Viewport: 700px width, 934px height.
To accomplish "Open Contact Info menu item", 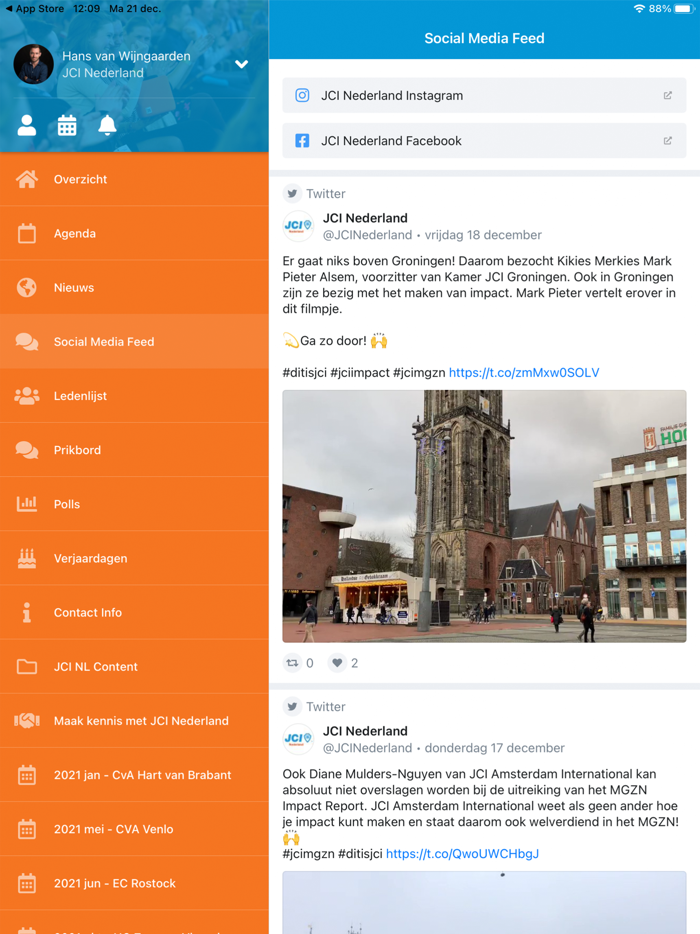I will [x=134, y=613].
